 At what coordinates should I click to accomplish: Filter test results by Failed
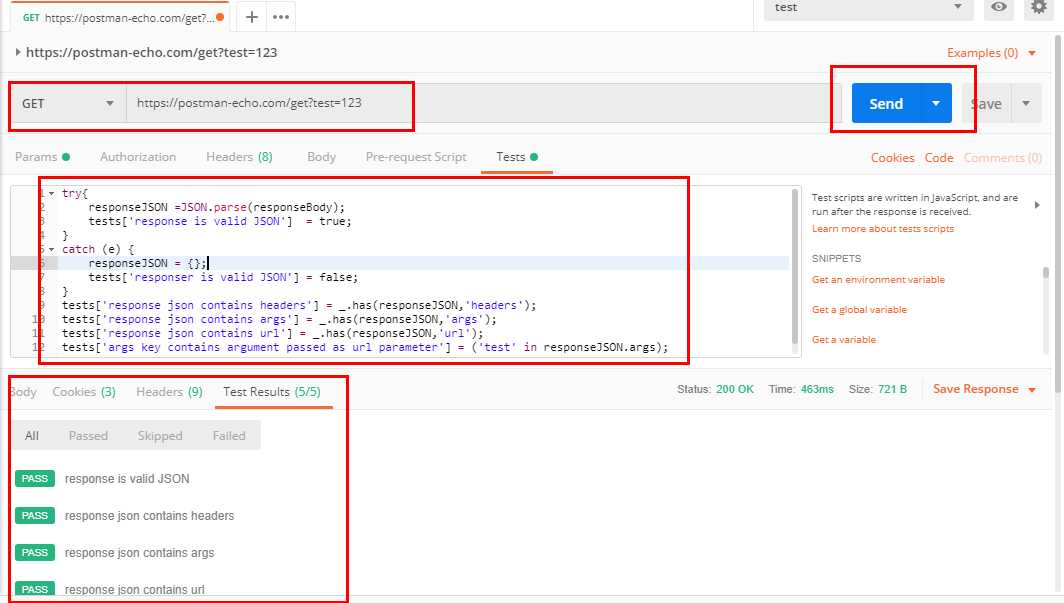(229, 435)
